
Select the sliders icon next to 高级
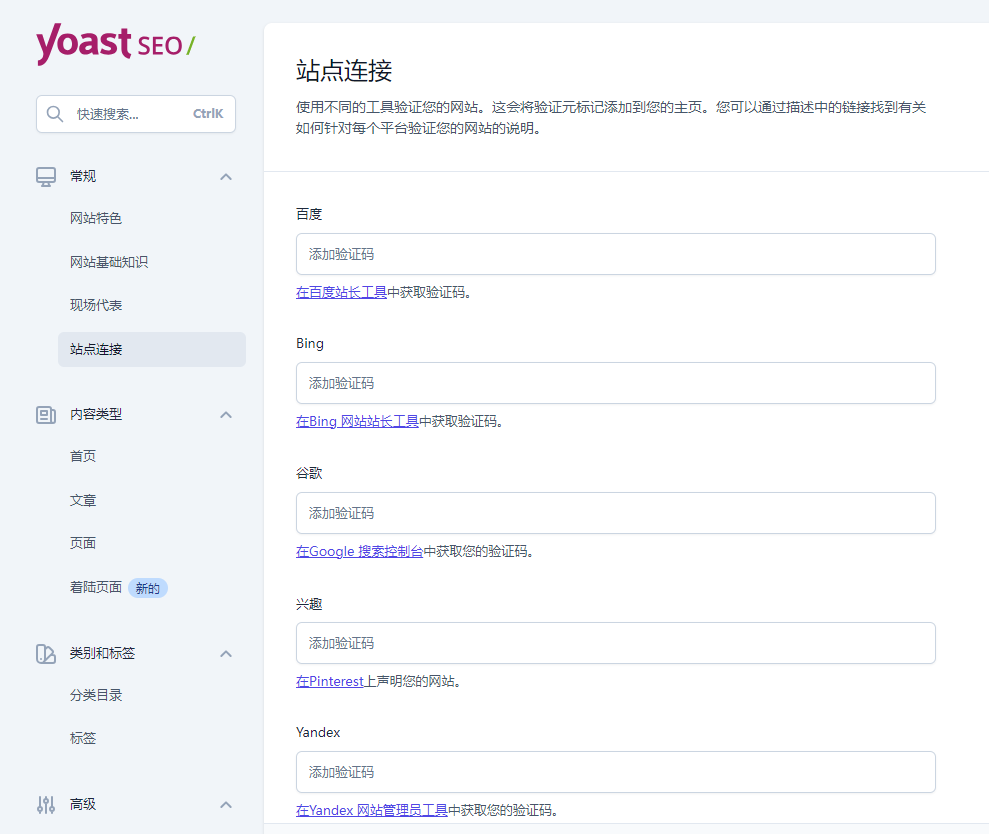coord(45,805)
